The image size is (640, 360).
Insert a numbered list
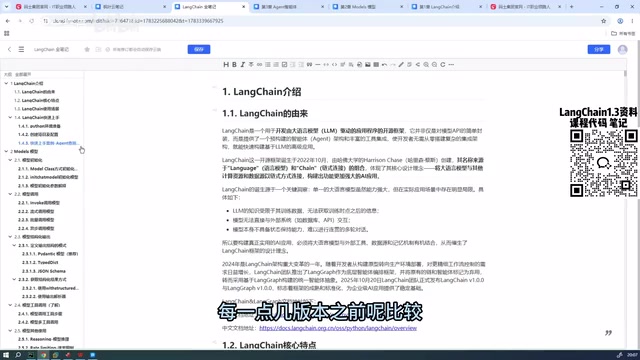click(276, 64)
